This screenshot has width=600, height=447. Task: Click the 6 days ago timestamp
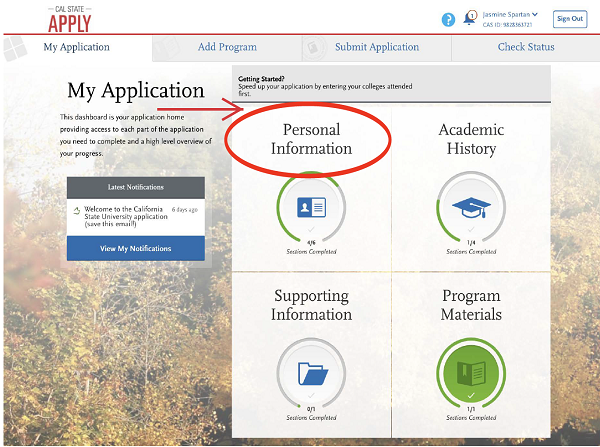click(184, 210)
